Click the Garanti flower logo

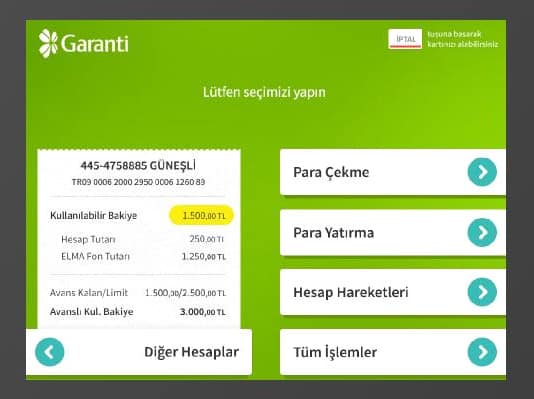click(x=48, y=43)
